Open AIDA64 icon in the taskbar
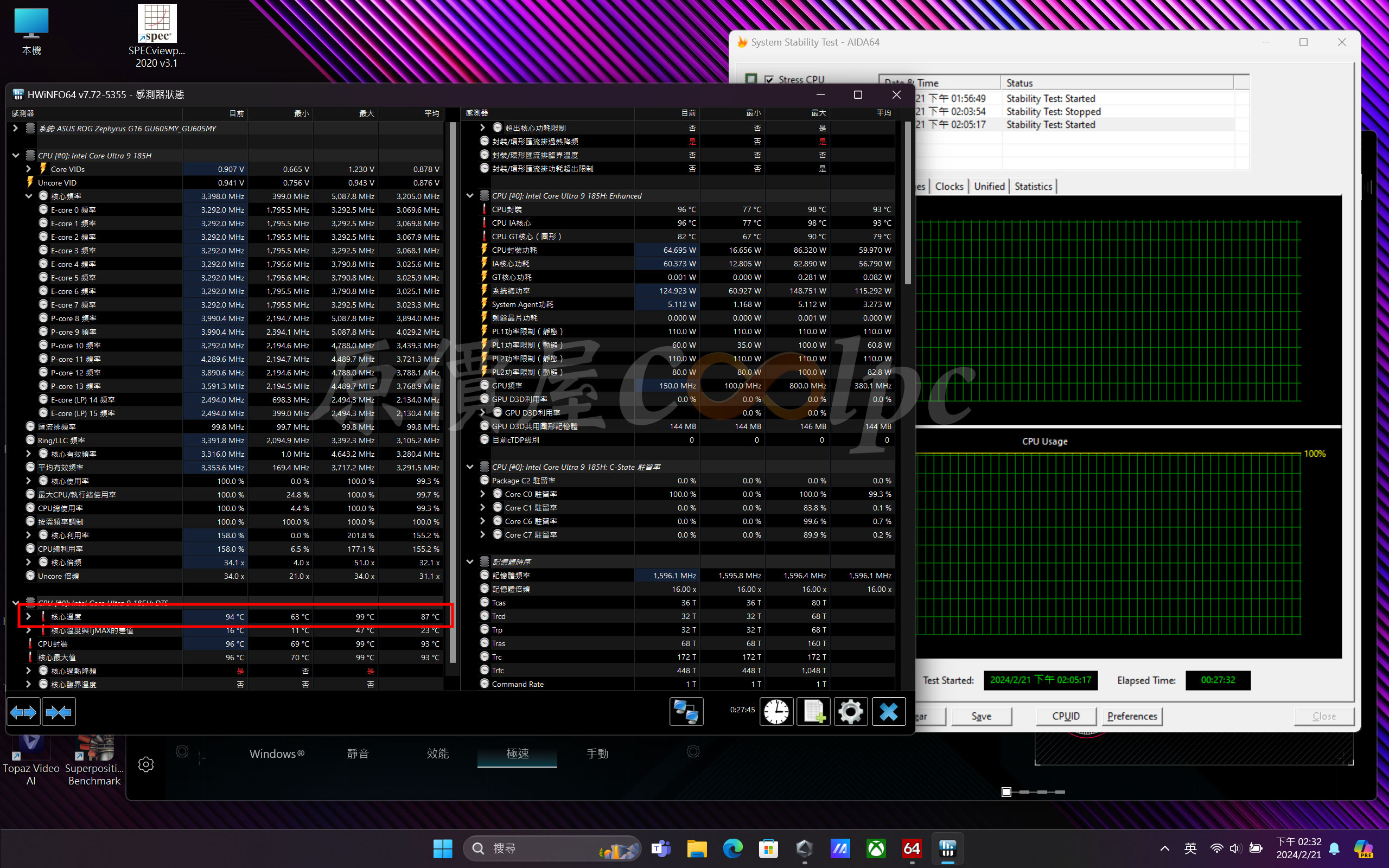Screen dimensions: 1389x868 tap(912, 848)
